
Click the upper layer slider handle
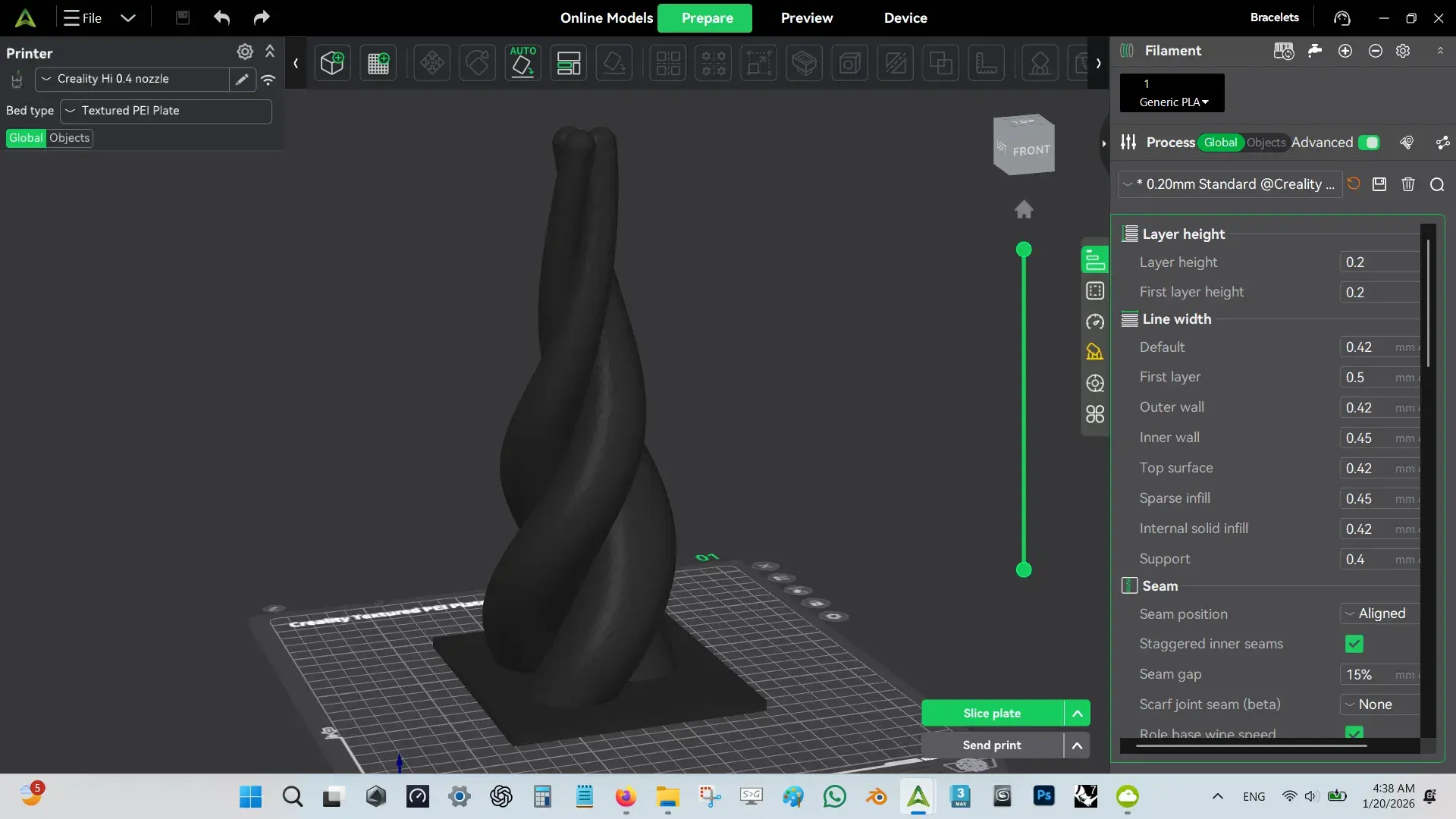pyautogui.click(x=1024, y=249)
